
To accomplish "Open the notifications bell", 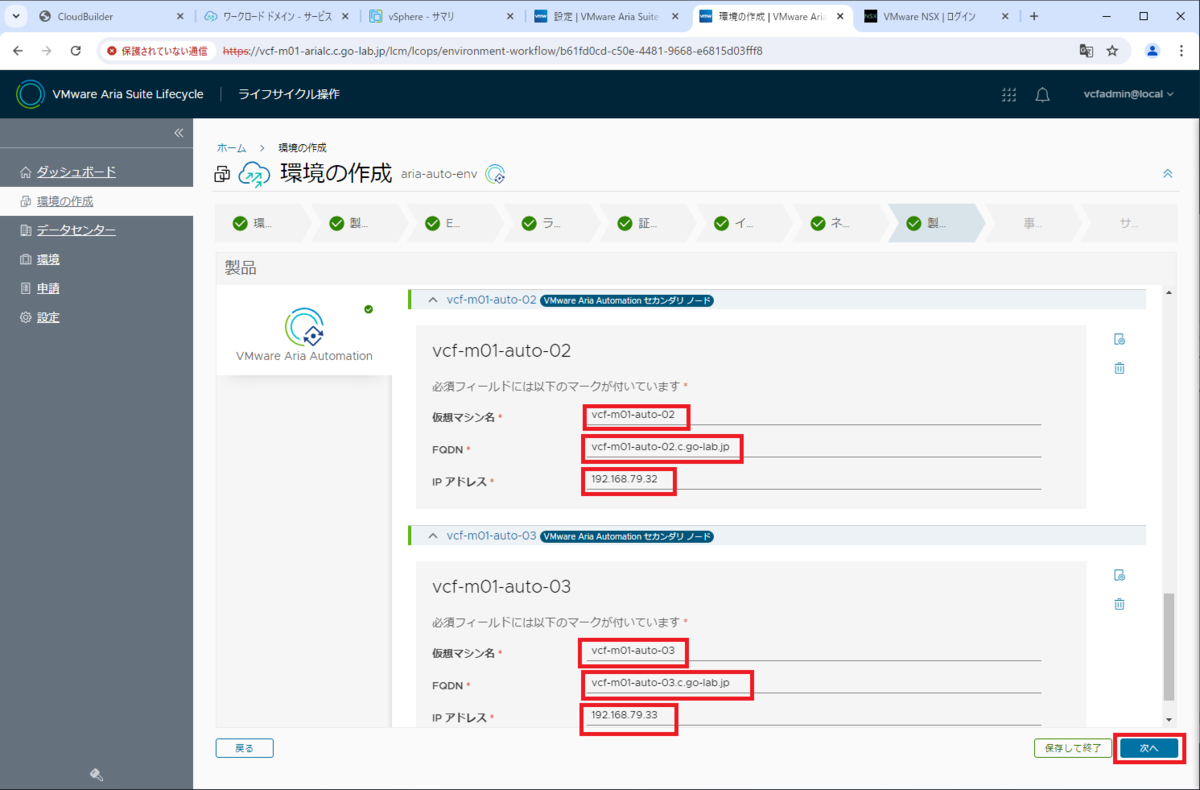I will click(1042, 94).
